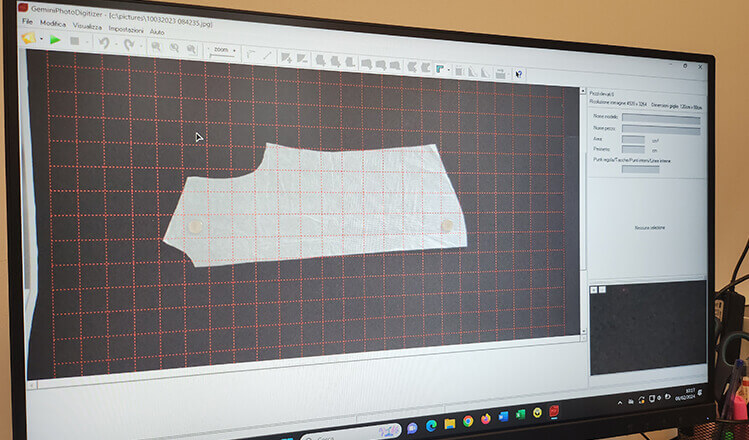The height and width of the screenshot is (440, 749).
Task: Select the highlighted teal corner tool icon
Action: click(x=438, y=69)
